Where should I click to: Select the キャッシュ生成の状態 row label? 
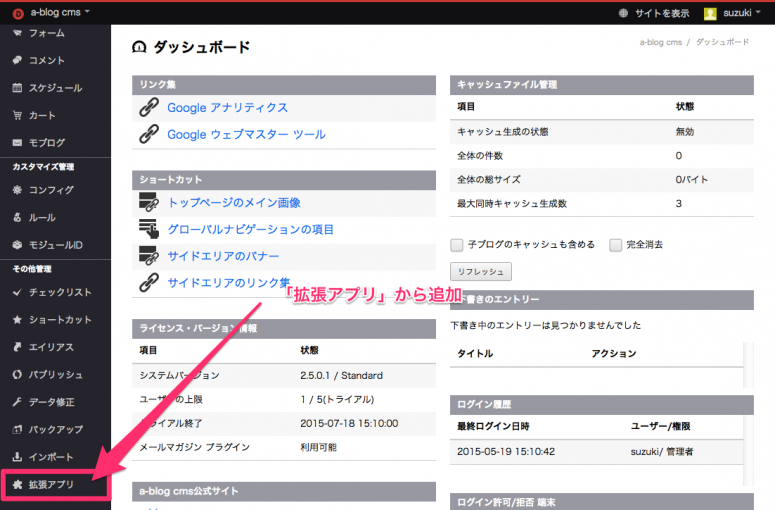(502, 132)
